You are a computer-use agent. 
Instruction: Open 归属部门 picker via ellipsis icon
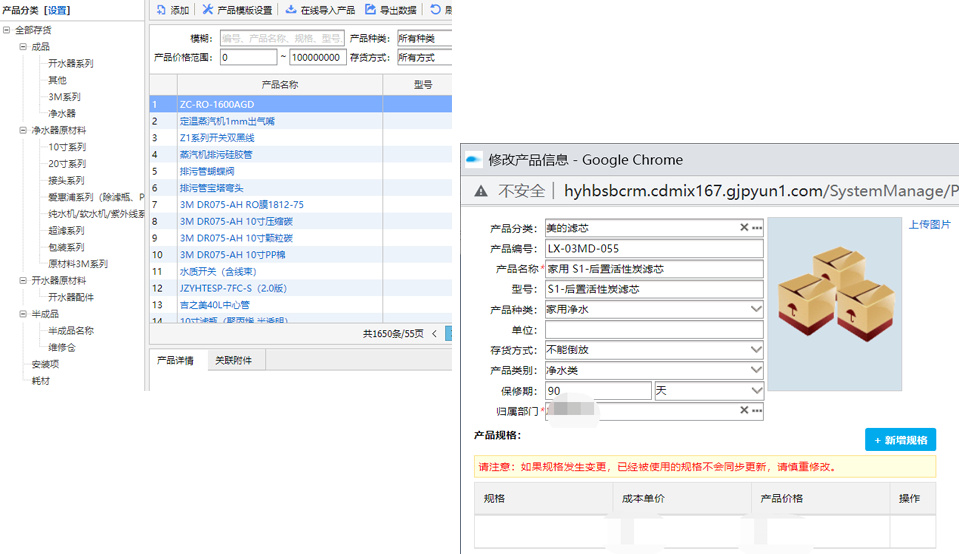pos(757,411)
